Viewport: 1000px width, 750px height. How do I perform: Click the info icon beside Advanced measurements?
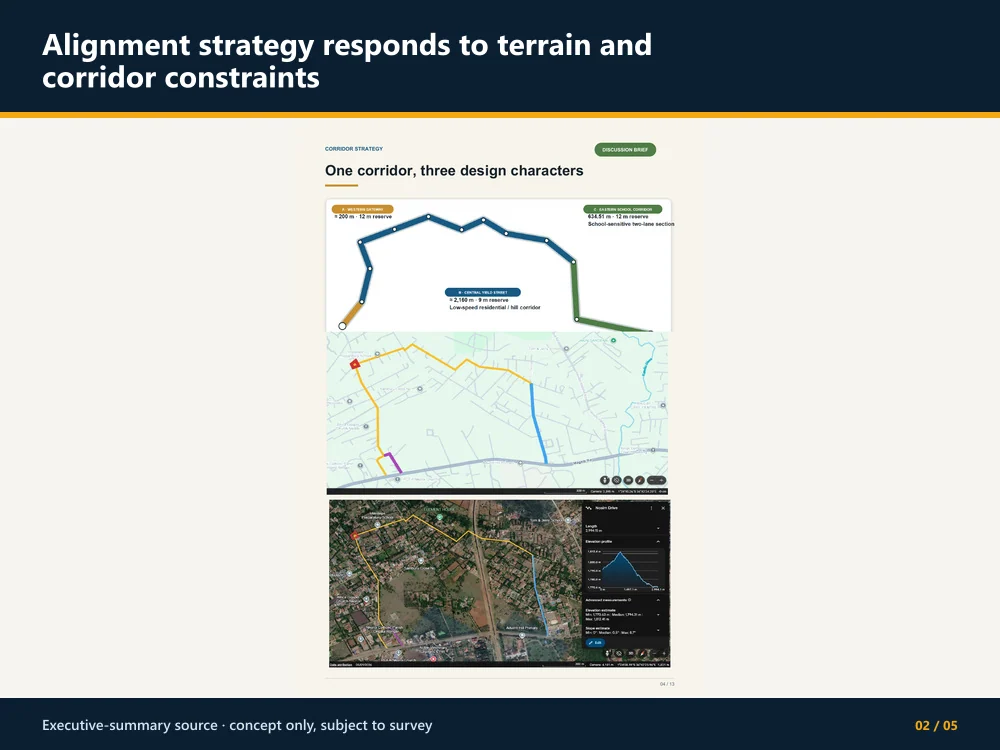coord(629,600)
